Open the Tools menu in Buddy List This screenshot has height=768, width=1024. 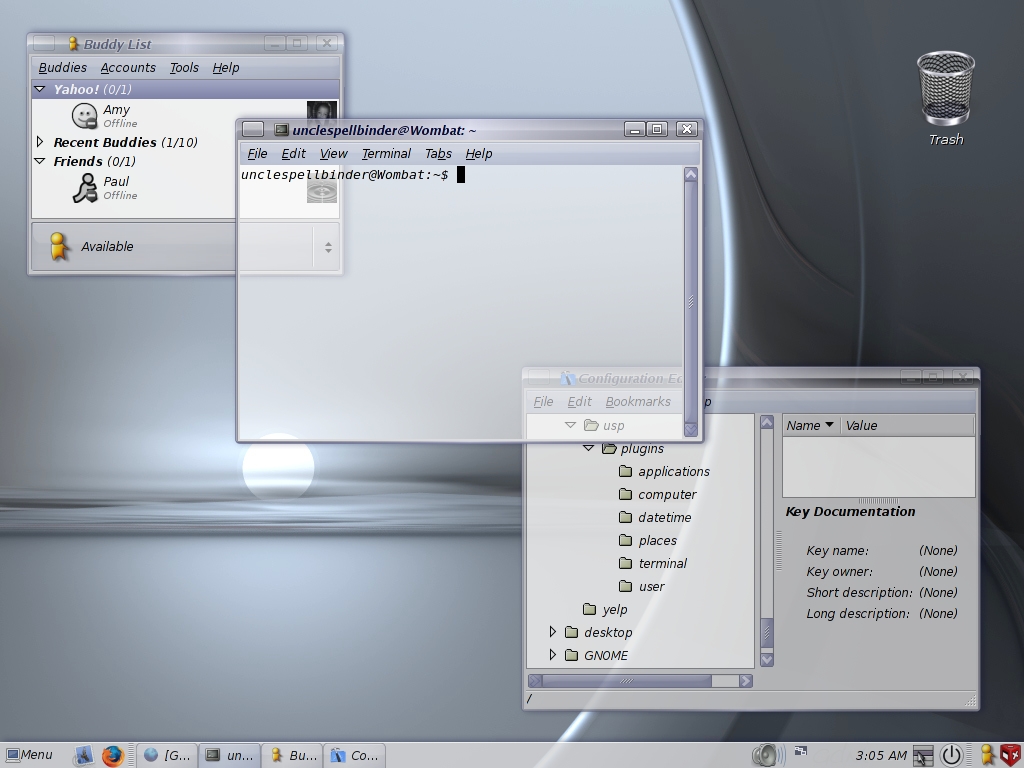[184, 67]
